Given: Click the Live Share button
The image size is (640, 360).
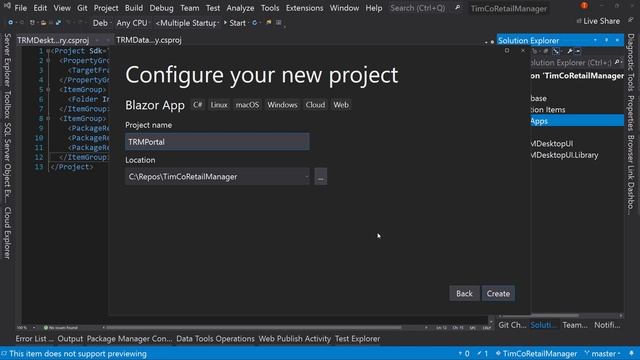Looking at the screenshot, I should [x=598, y=21].
